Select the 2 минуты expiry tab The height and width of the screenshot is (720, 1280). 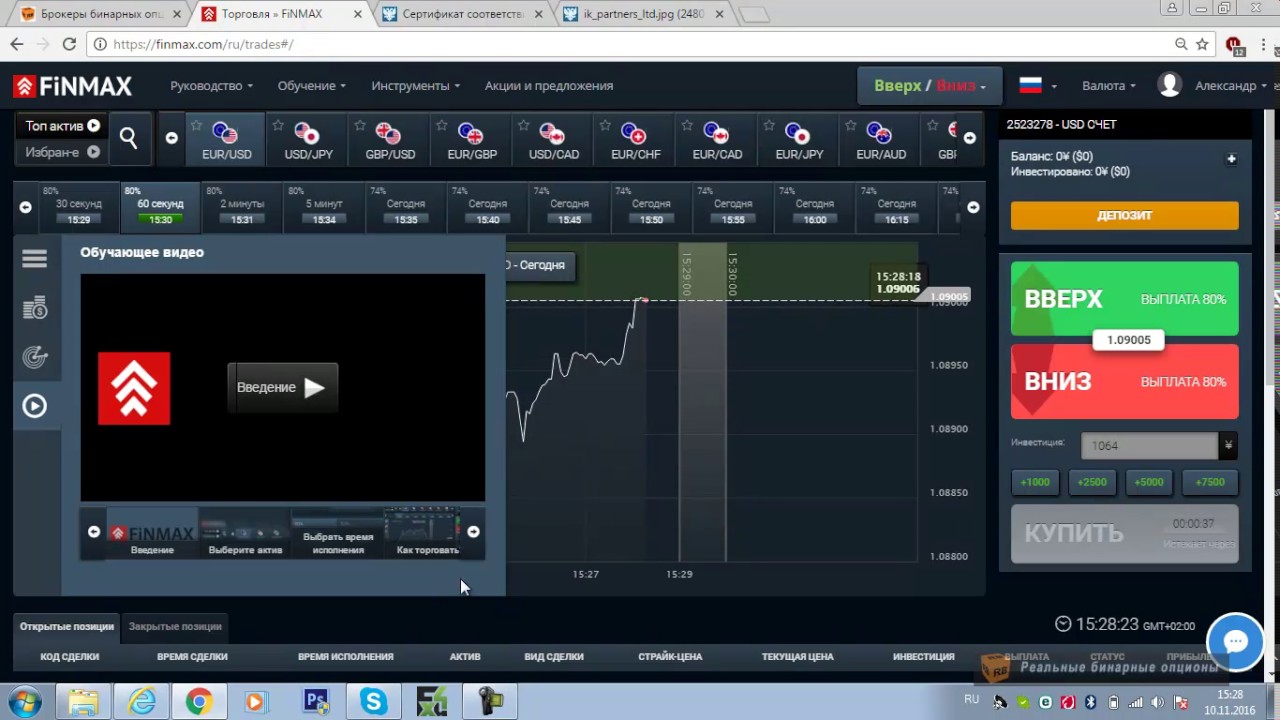[242, 207]
